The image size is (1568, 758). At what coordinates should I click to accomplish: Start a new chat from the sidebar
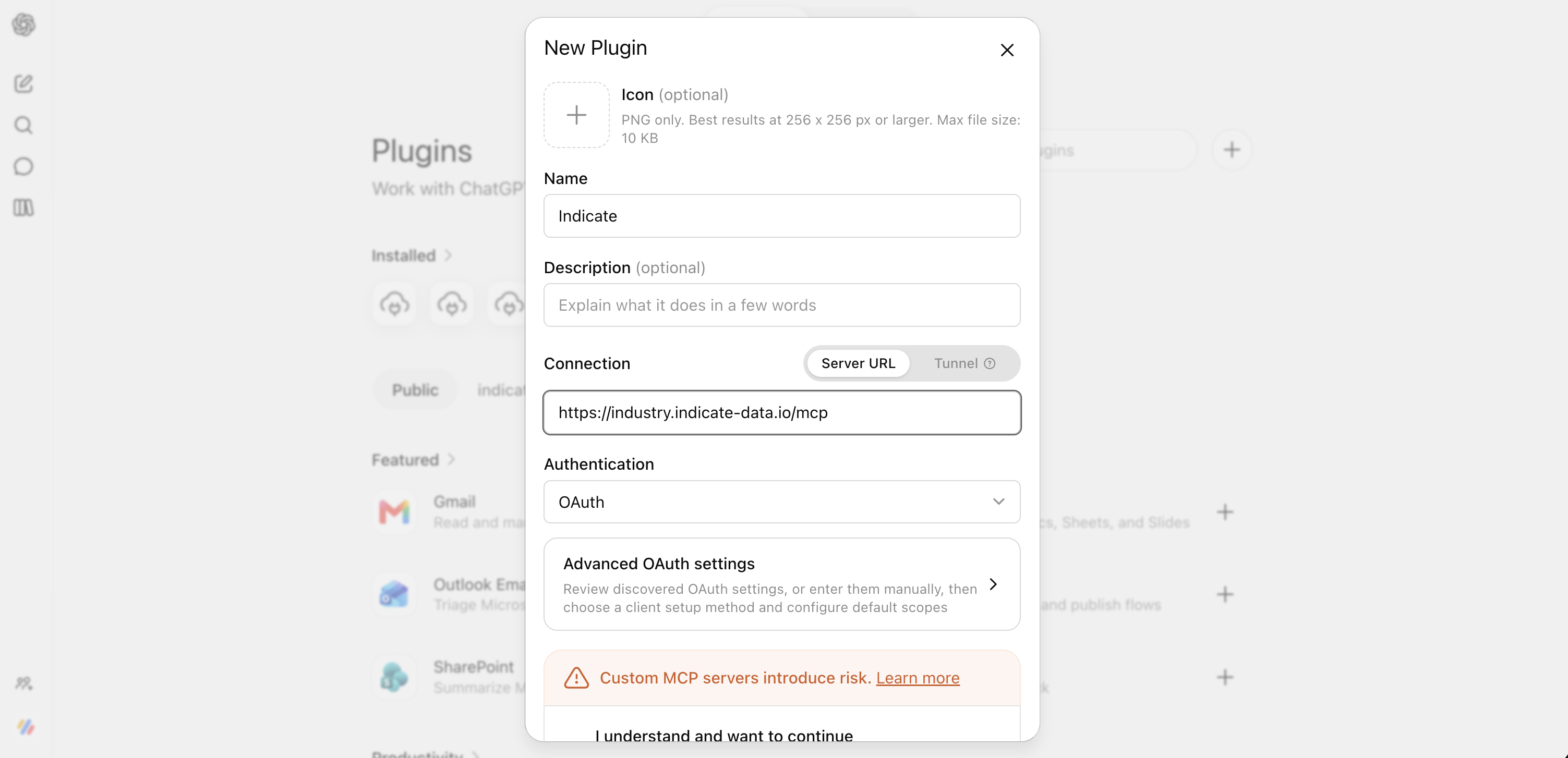point(24,83)
